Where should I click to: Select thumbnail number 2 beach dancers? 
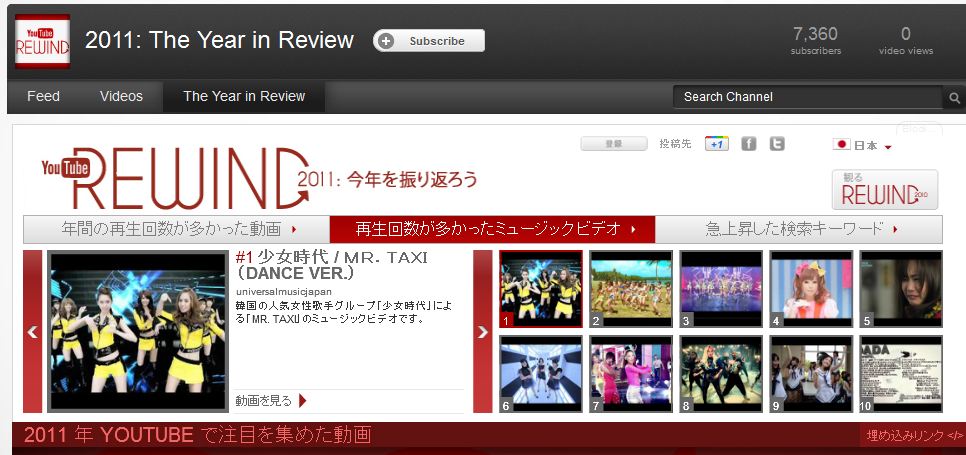tap(631, 289)
